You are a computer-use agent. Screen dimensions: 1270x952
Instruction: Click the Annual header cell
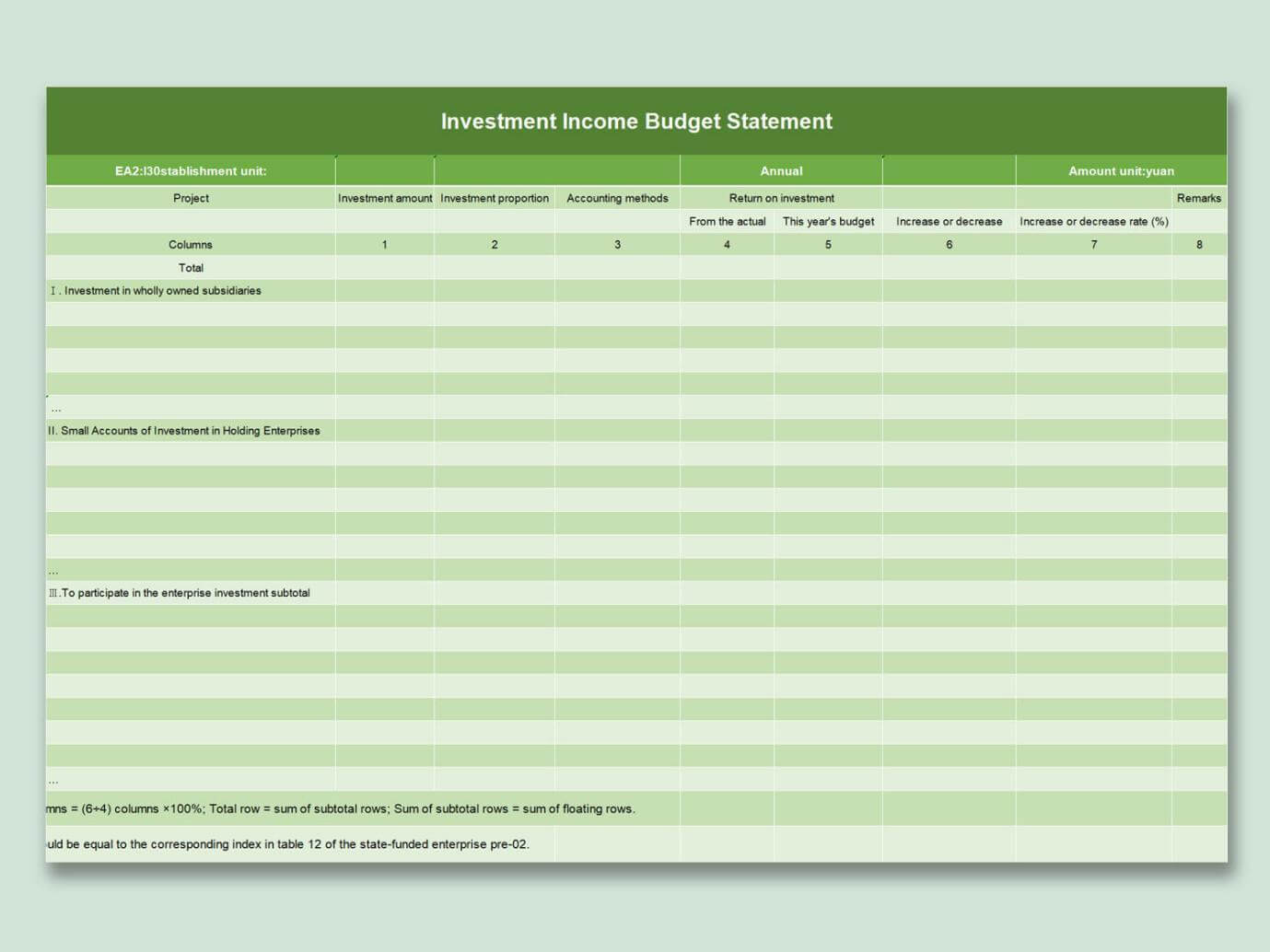coord(781,170)
